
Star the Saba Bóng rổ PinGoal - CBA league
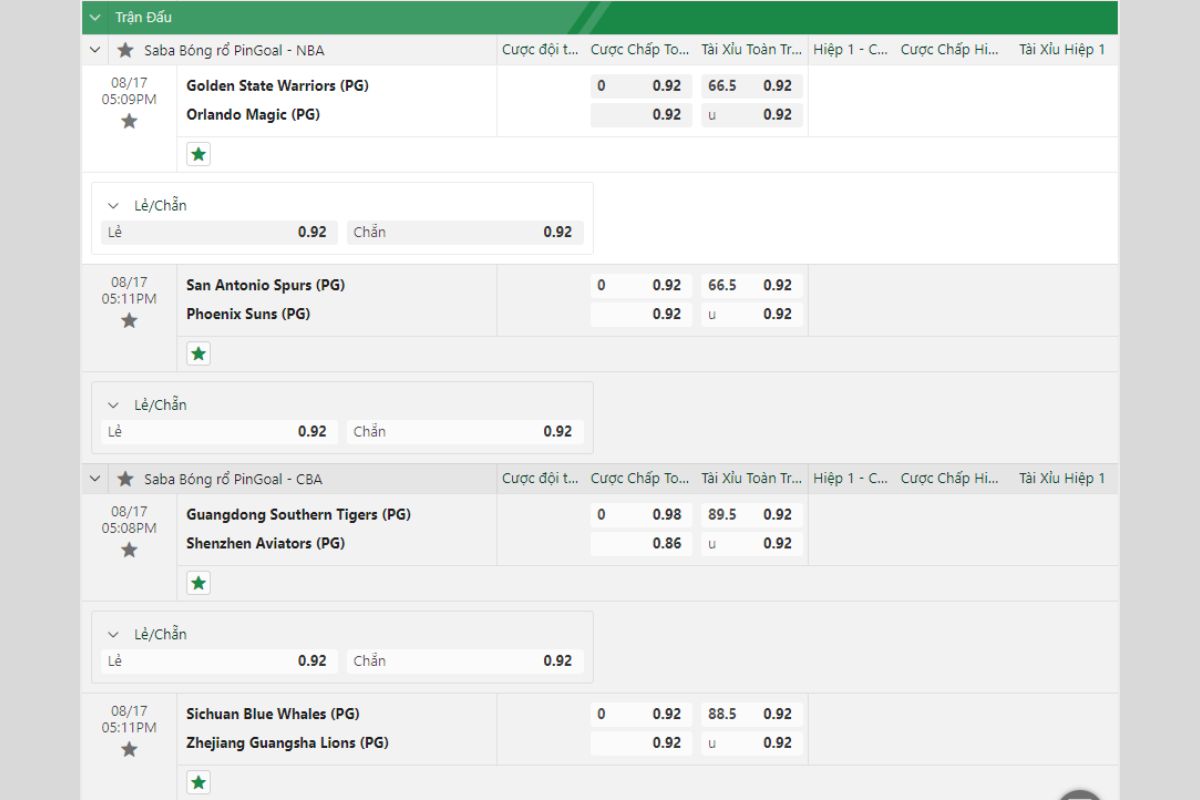[x=125, y=479]
